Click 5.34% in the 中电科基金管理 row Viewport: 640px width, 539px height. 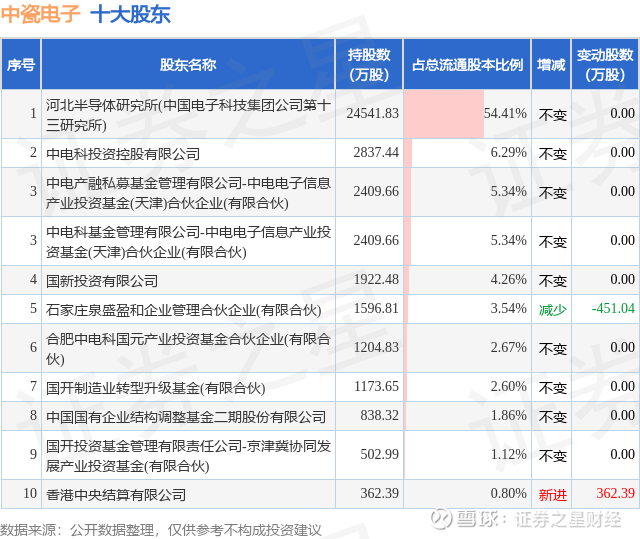pos(509,240)
